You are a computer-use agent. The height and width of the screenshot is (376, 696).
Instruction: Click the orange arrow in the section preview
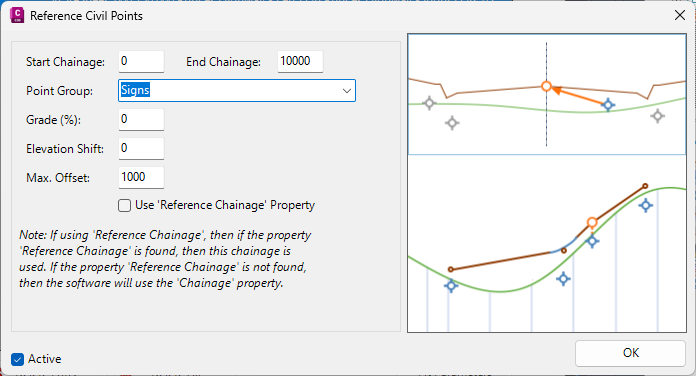pos(577,95)
